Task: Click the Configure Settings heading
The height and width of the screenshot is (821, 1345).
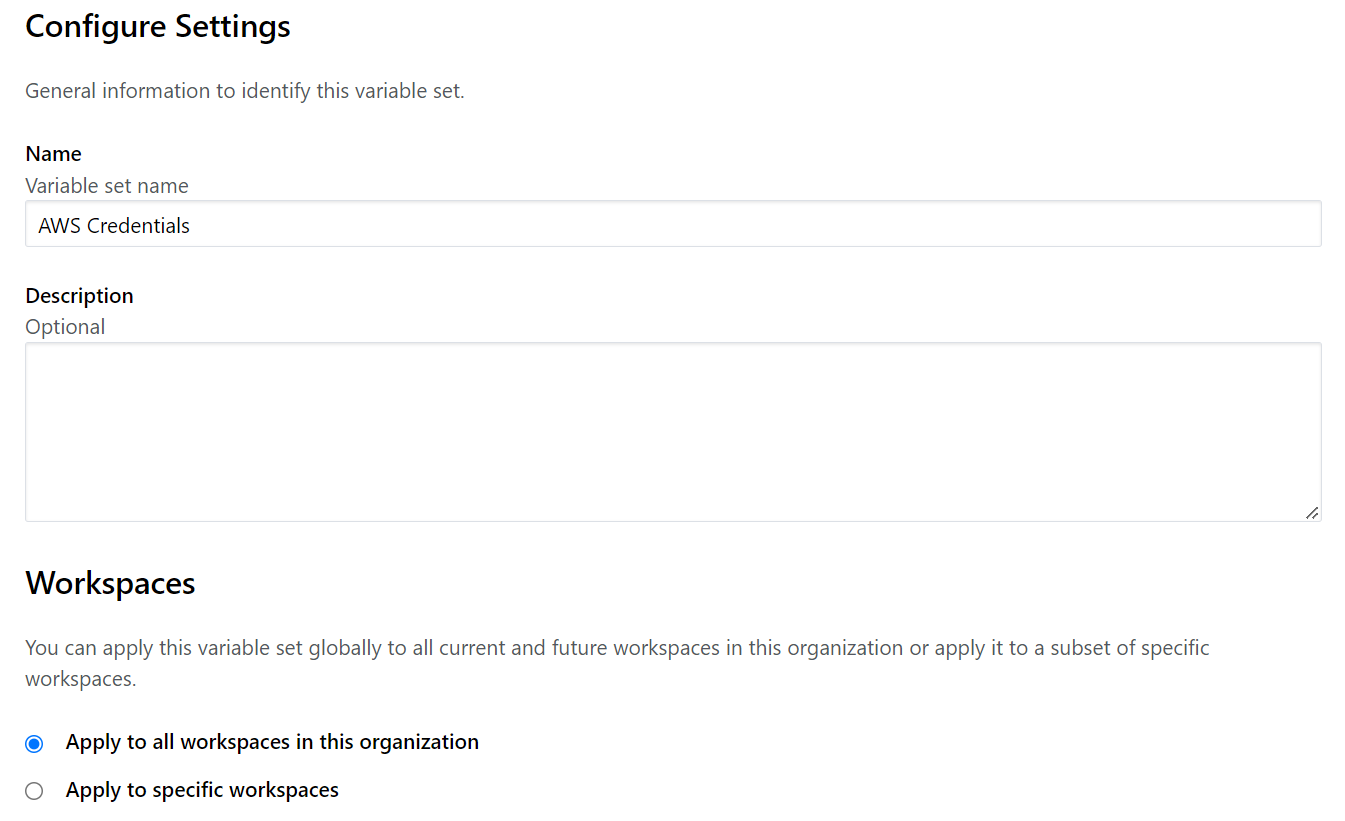Action: [158, 27]
